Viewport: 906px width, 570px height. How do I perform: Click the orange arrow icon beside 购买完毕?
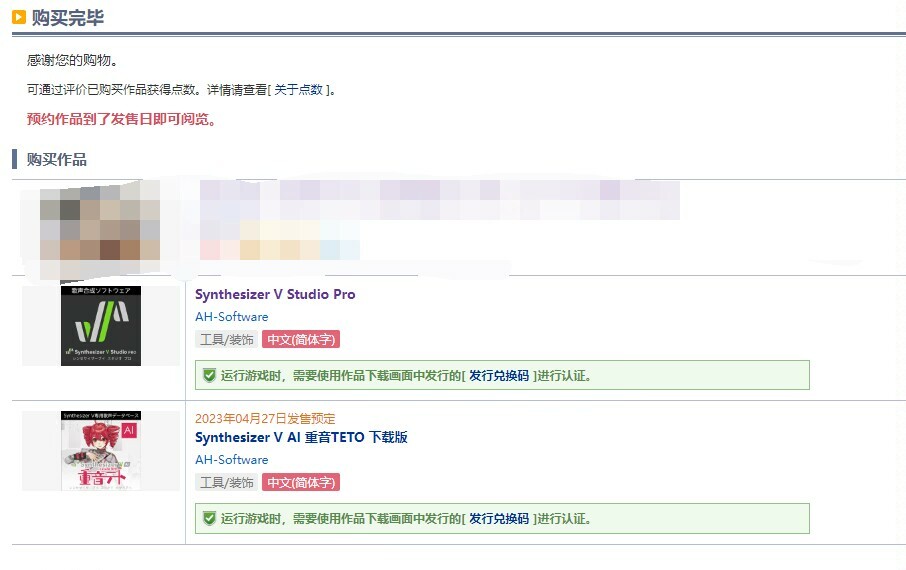tap(19, 17)
